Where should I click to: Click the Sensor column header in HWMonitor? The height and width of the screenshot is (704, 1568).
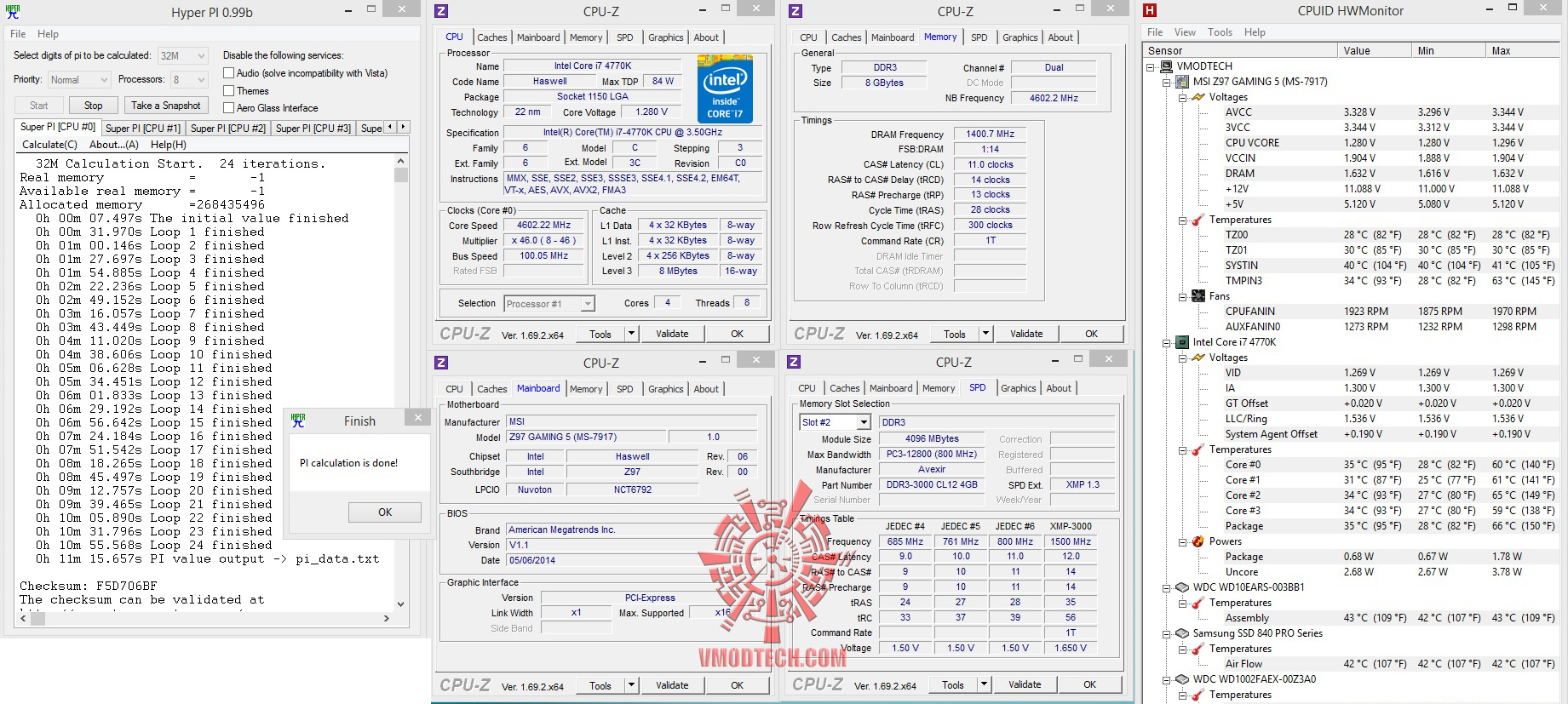[x=1240, y=51]
